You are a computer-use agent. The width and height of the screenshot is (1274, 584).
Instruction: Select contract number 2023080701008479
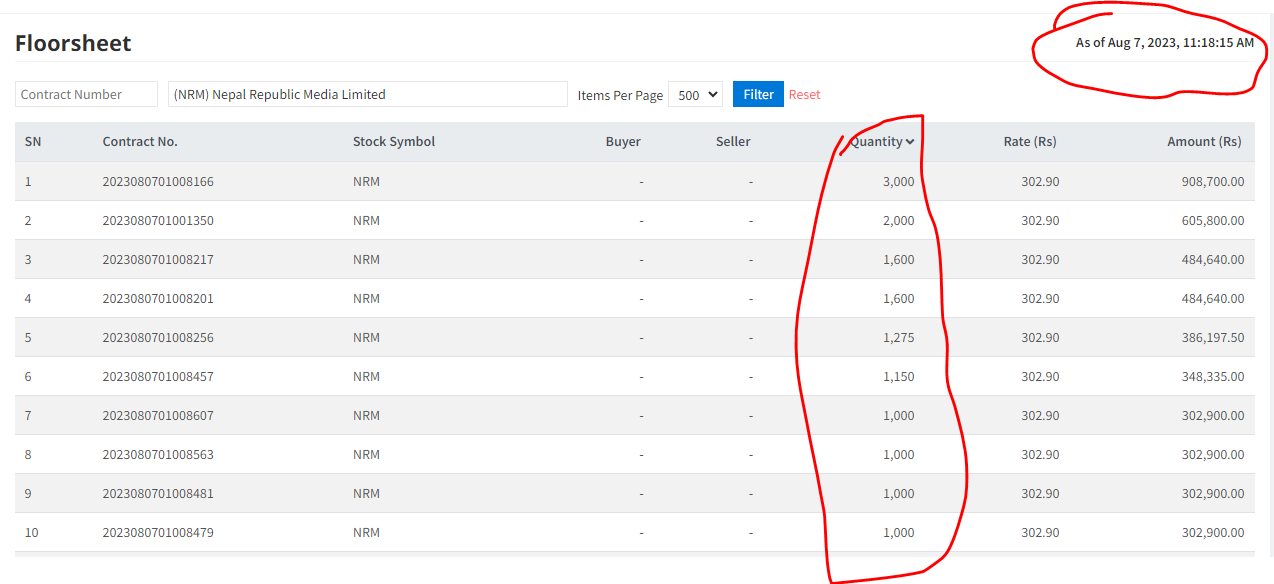pos(158,532)
